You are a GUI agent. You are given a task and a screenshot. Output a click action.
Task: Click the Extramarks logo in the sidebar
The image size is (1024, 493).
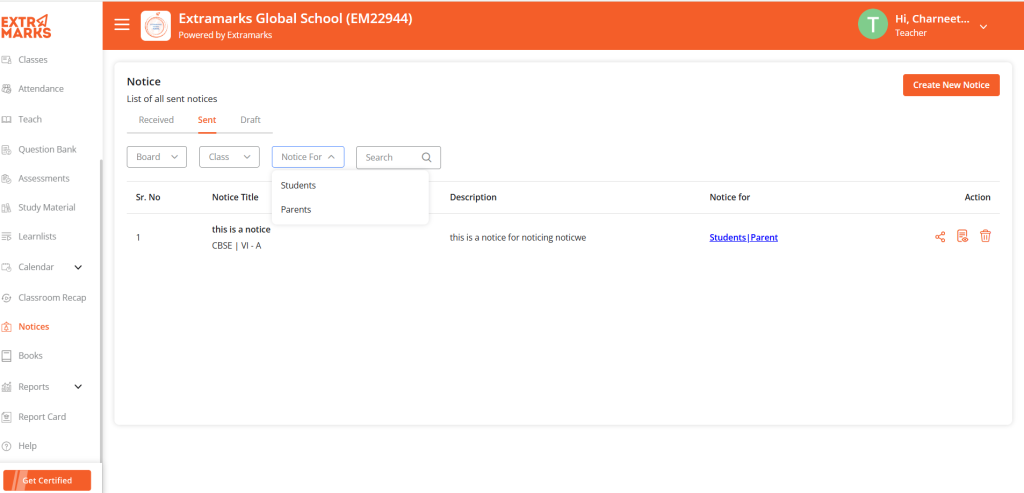25,27
